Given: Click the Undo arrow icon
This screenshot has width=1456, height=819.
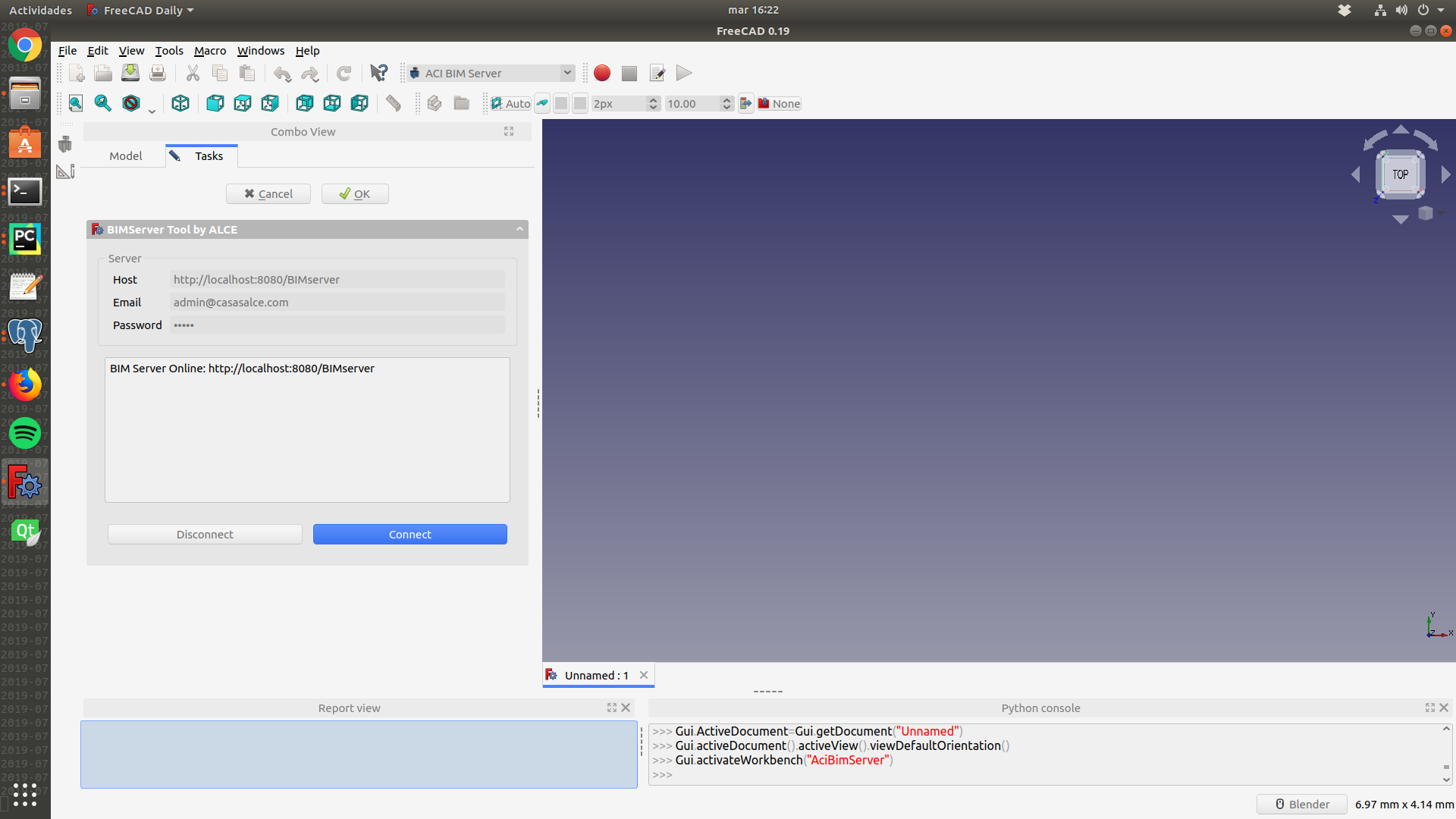Looking at the screenshot, I should click(282, 73).
